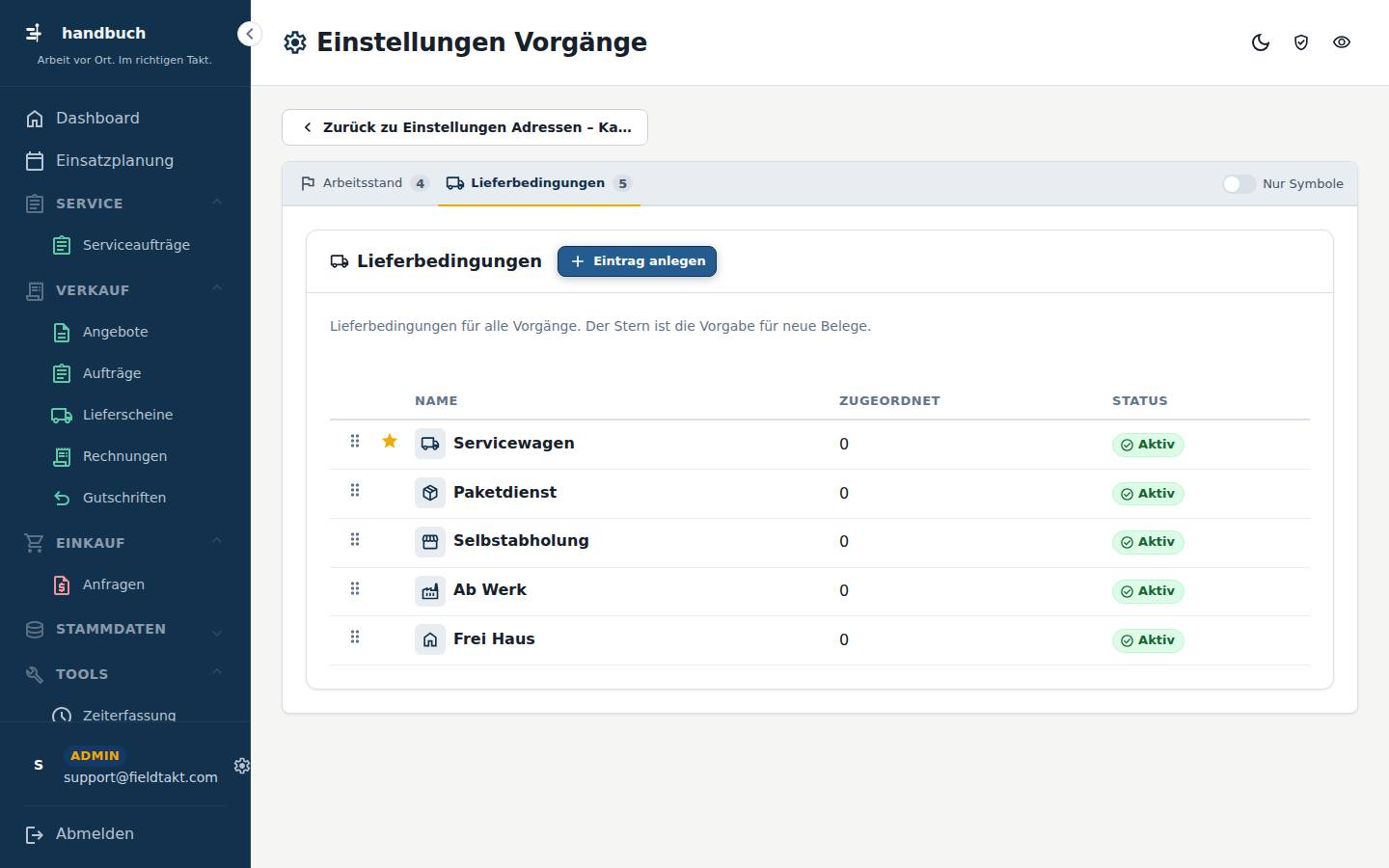
Task: Switch to dark mode via moon icon
Action: pos(1261,42)
